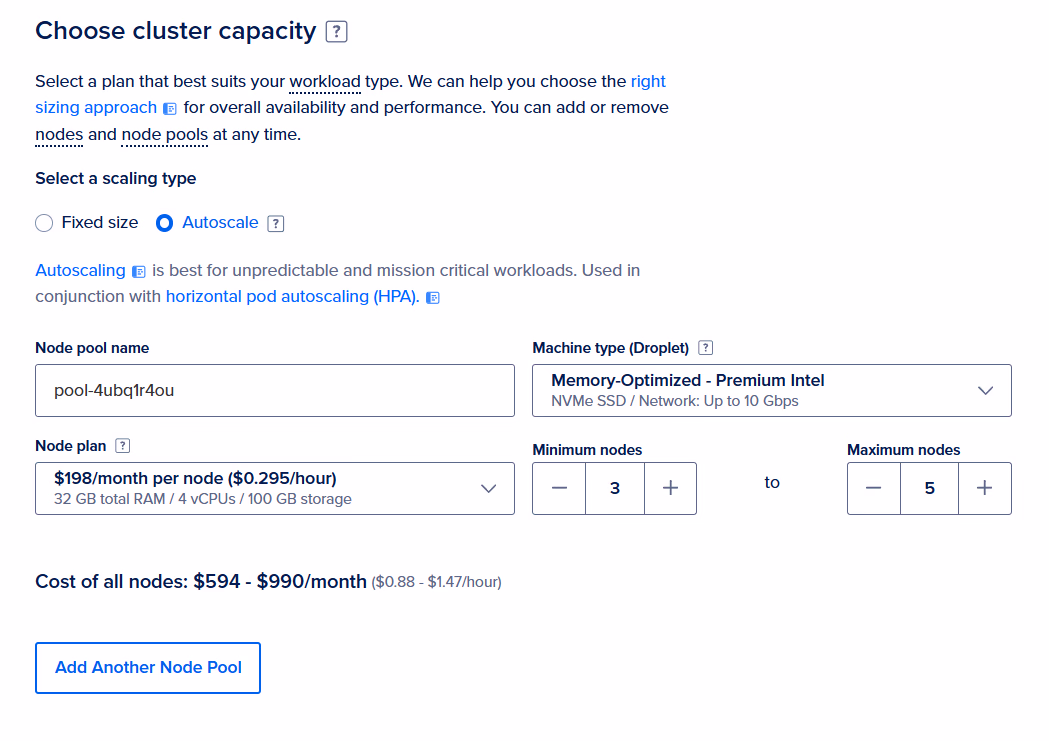Viewport: 1049px width, 741px height.
Task: Select the Autoscale radio button
Action: pyautogui.click(x=165, y=223)
